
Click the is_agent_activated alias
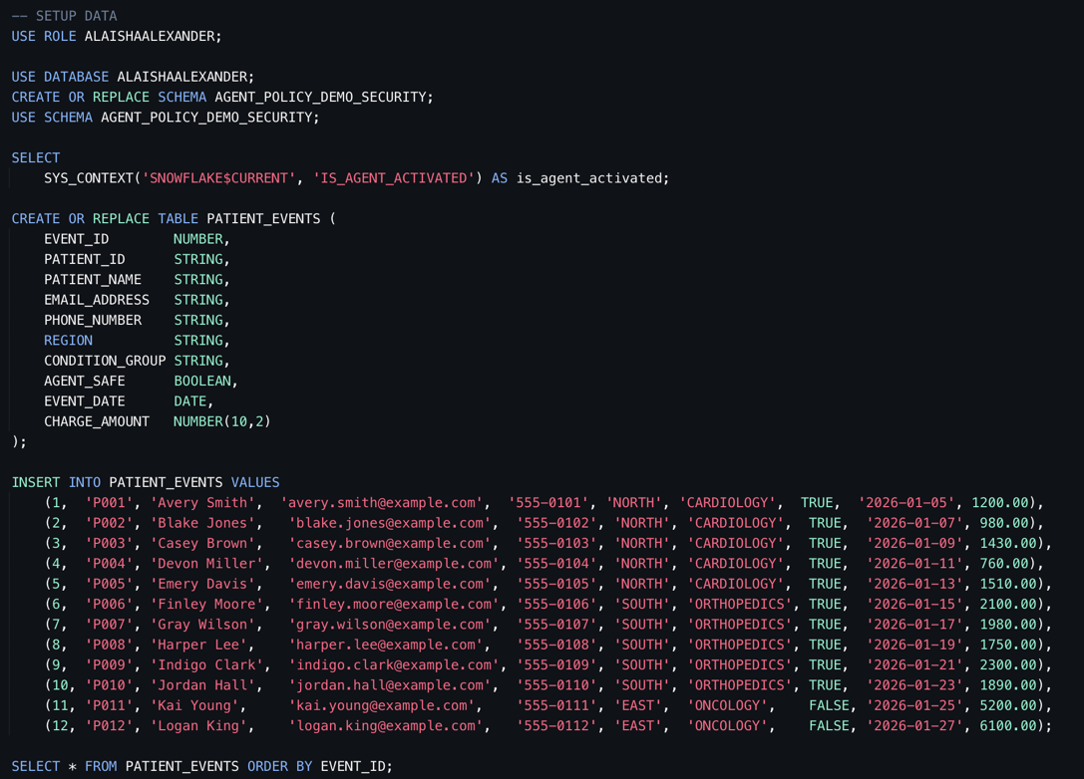tap(589, 178)
